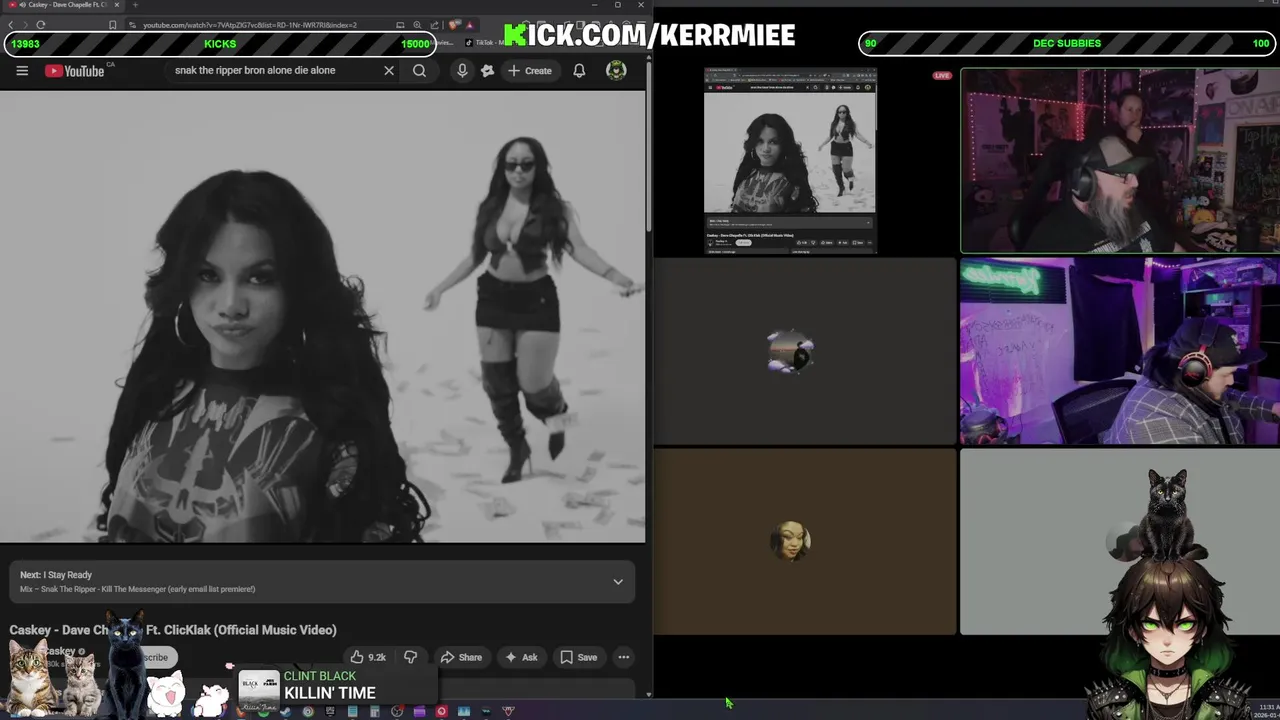
Task: Open the YouTube guide hamburger menu
Action: click(22, 70)
